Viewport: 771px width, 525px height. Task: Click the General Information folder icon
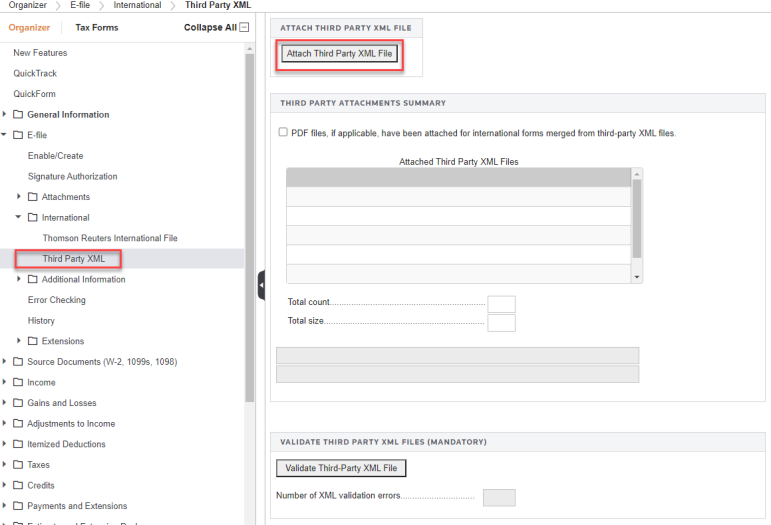coord(18,115)
